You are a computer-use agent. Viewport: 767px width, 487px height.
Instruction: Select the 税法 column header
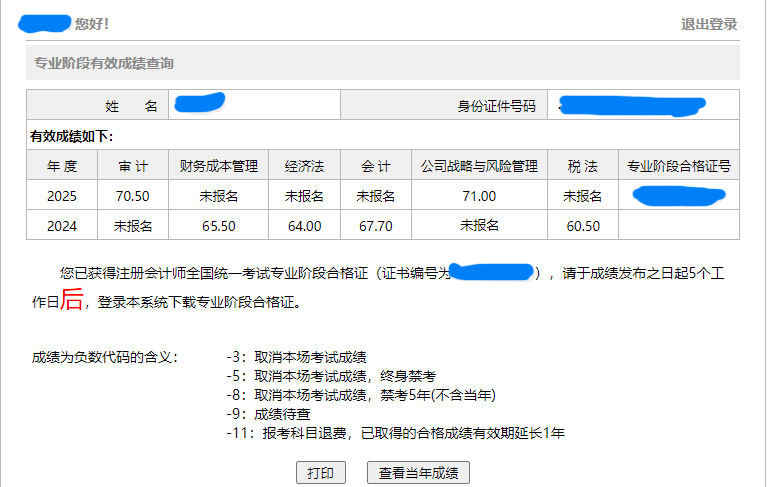point(582,166)
